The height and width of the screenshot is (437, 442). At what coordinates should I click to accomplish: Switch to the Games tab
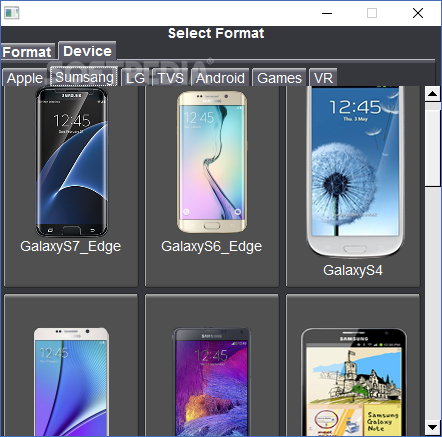click(x=279, y=78)
